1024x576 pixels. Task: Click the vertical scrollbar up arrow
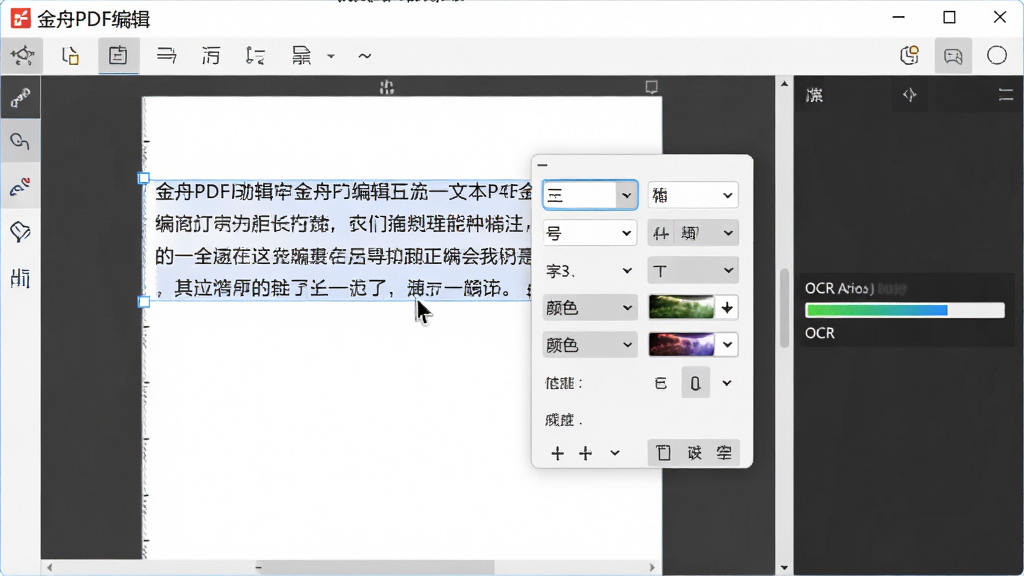tap(784, 84)
